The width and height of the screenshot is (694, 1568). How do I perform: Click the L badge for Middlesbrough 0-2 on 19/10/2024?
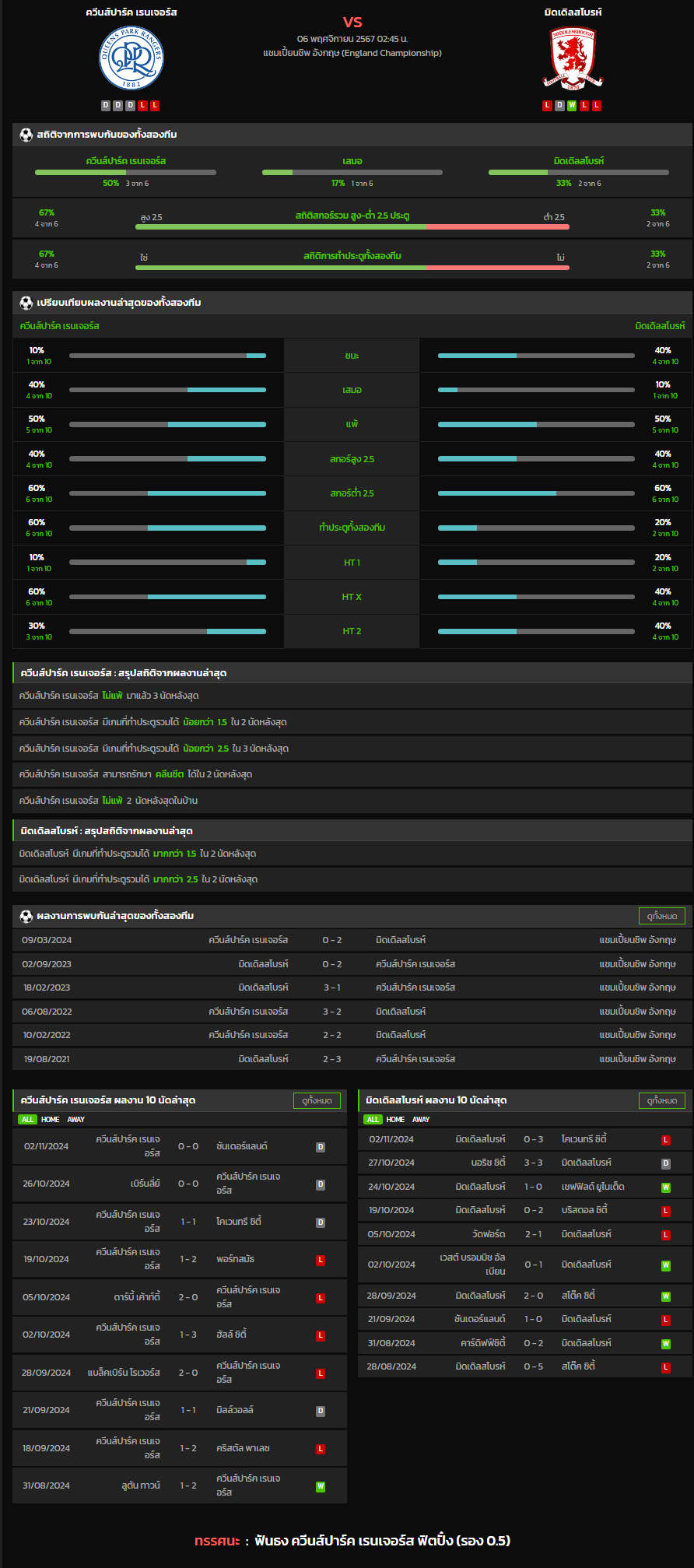pyautogui.click(x=666, y=1211)
